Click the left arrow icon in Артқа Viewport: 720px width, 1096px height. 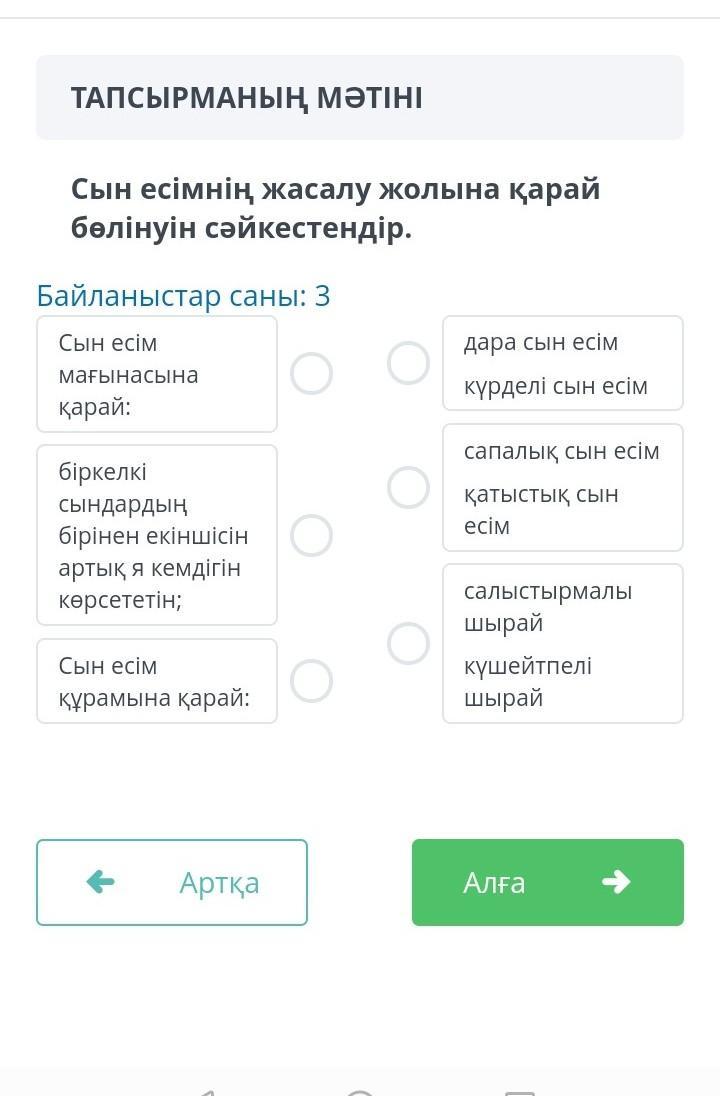tap(101, 881)
